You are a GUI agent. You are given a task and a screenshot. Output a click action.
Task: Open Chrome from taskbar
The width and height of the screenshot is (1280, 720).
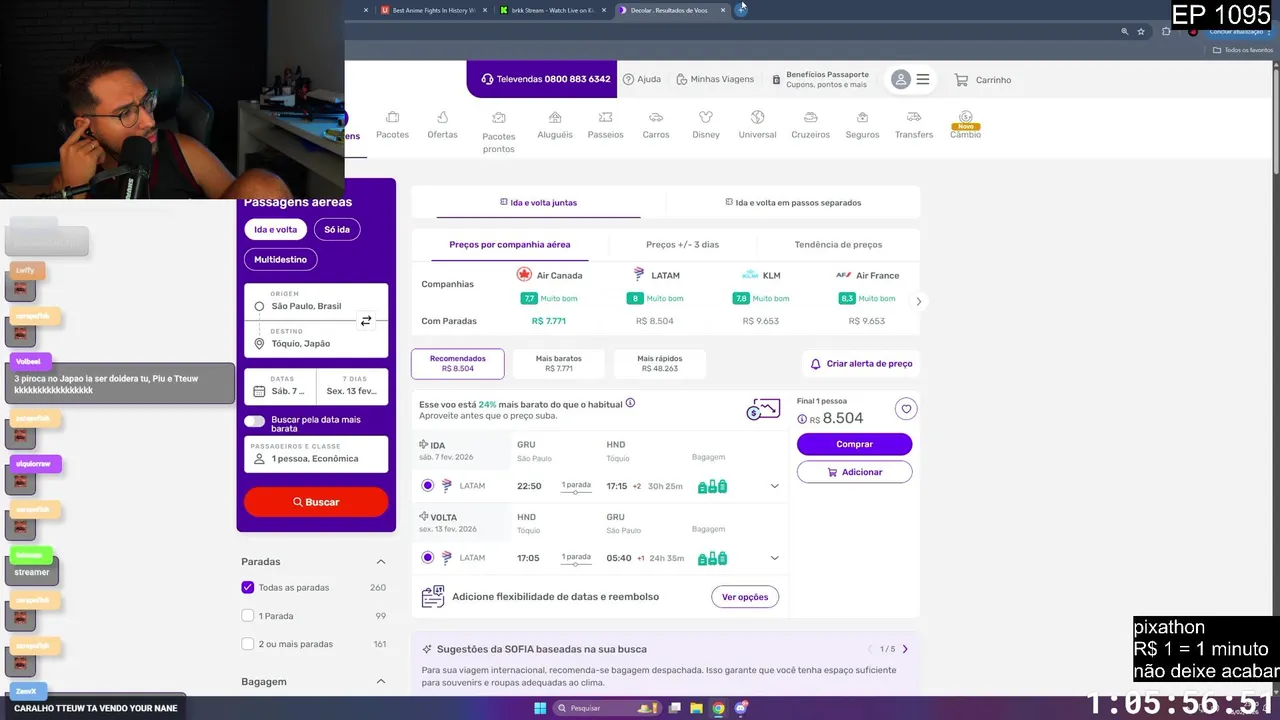point(718,708)
